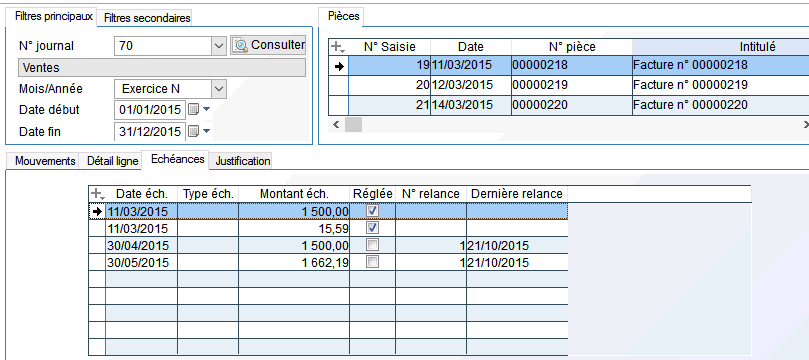
Task: Check Réglée for the 30/04/2015 échéance
Action: click(372, 245)
